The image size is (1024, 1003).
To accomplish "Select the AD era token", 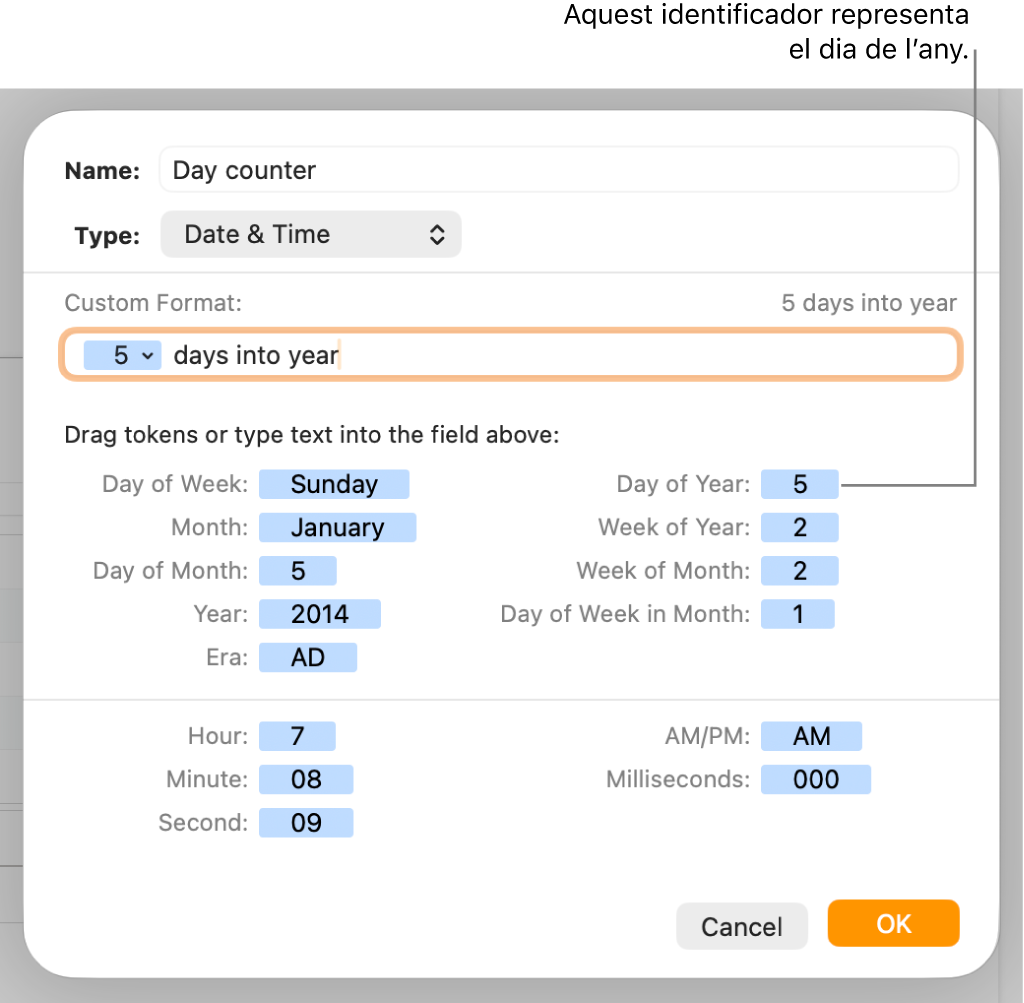I will point(307,657).
